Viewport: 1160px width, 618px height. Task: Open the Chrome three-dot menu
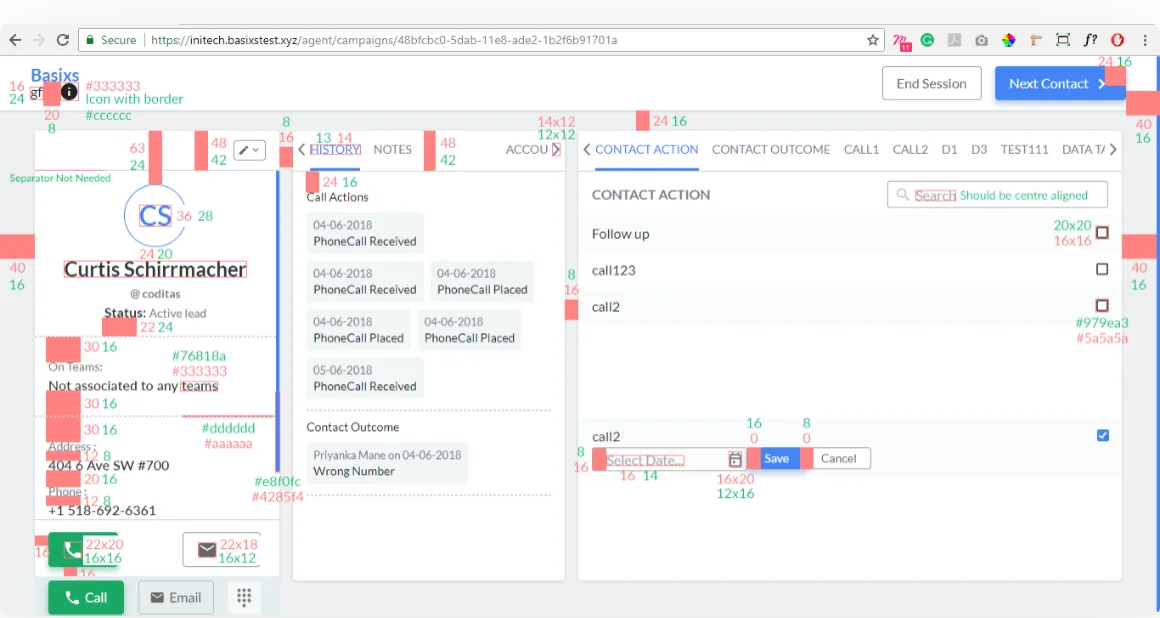(x=1144, y=40)
